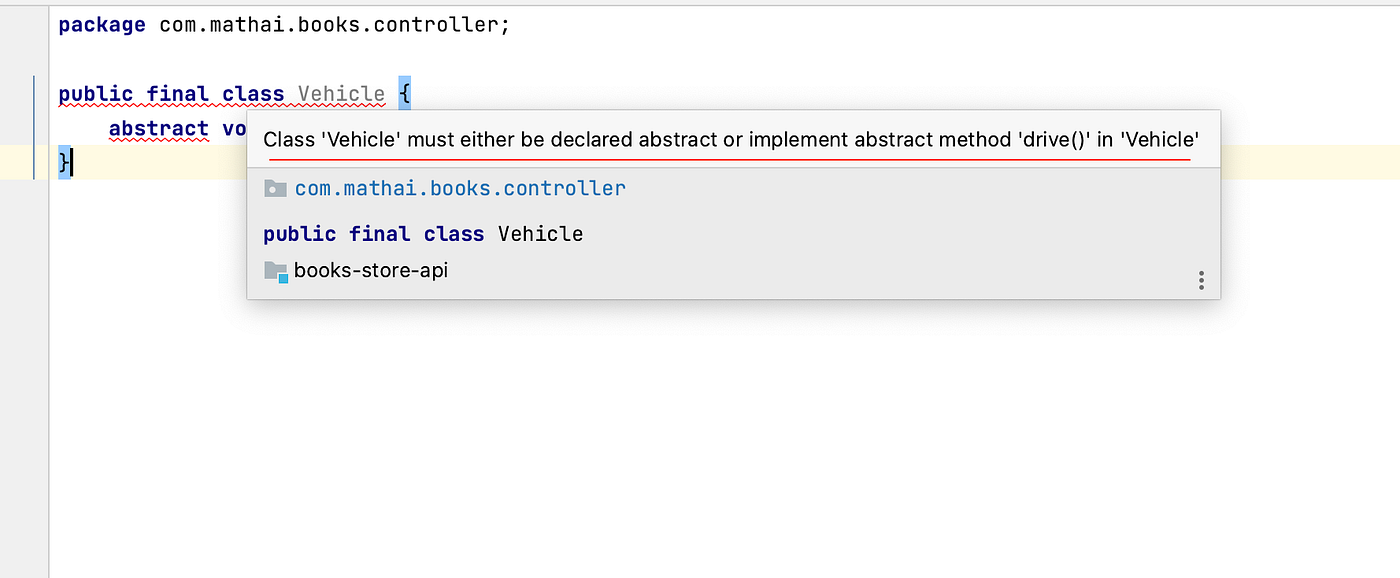Click the books-store-api module name

pyautogui.click(x=371, y=270)
